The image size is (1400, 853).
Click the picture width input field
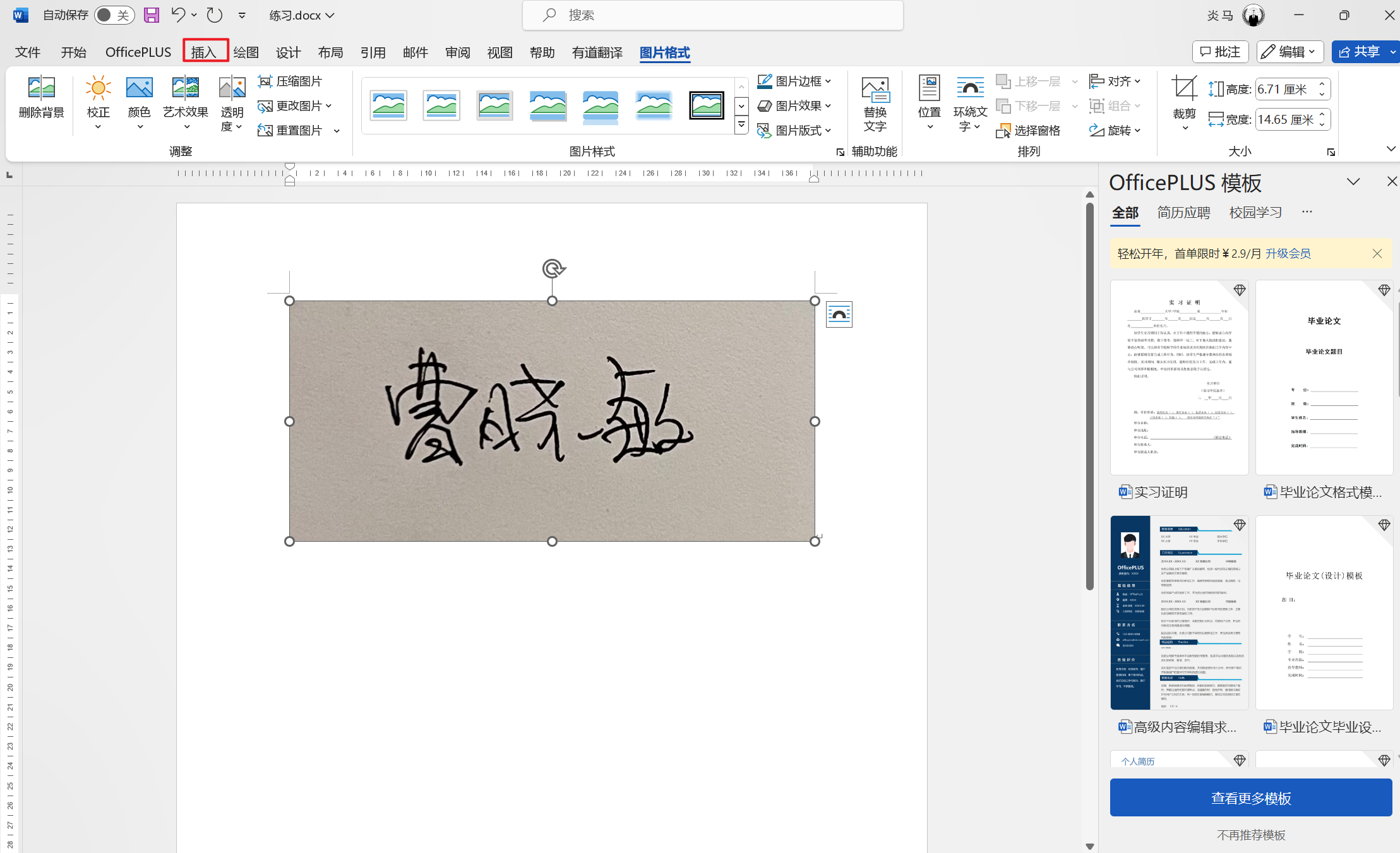(1286, 120)
